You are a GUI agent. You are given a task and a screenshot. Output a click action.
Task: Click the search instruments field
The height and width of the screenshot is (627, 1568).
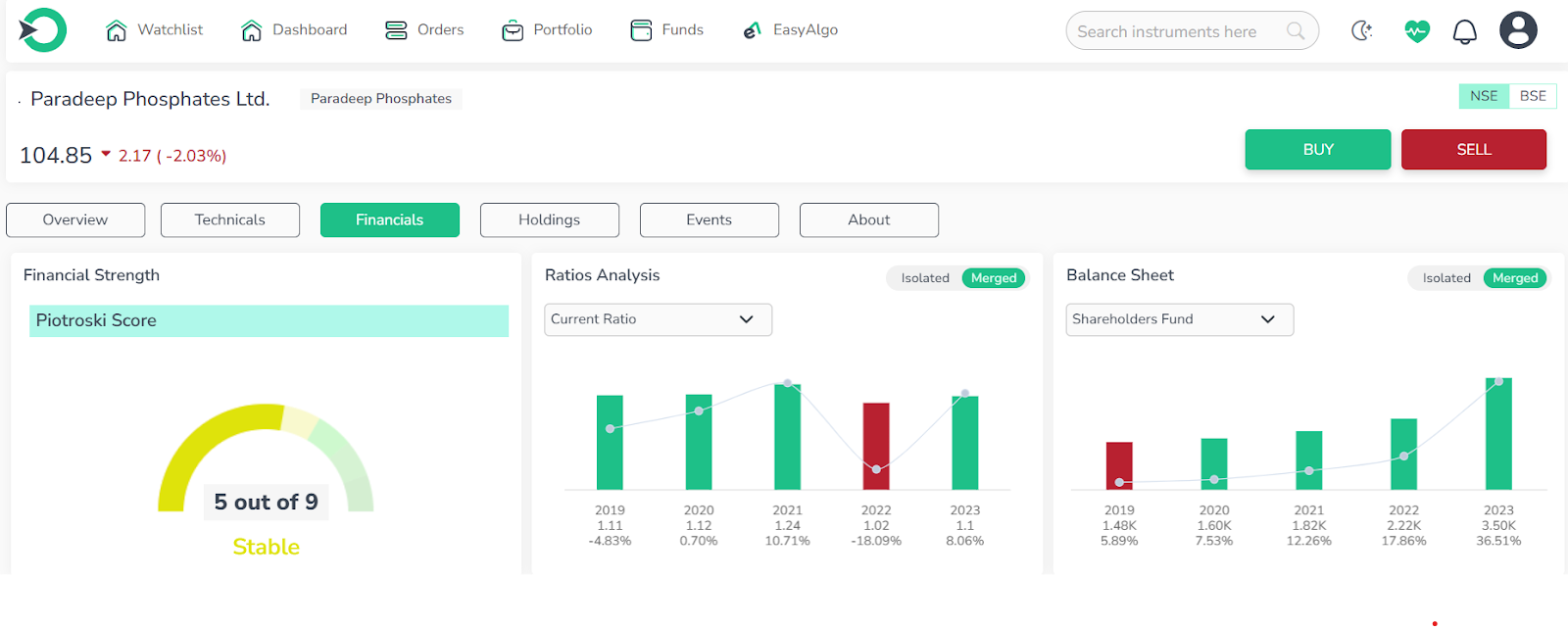click(x=1192, y=31)
